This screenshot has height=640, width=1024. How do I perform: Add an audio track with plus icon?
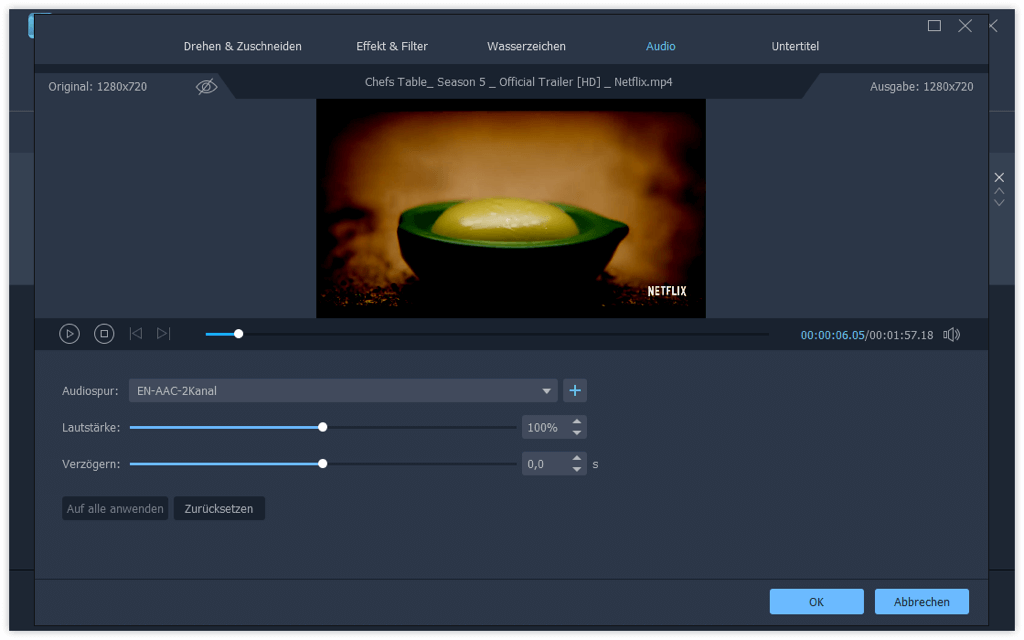tap(575, 391)
